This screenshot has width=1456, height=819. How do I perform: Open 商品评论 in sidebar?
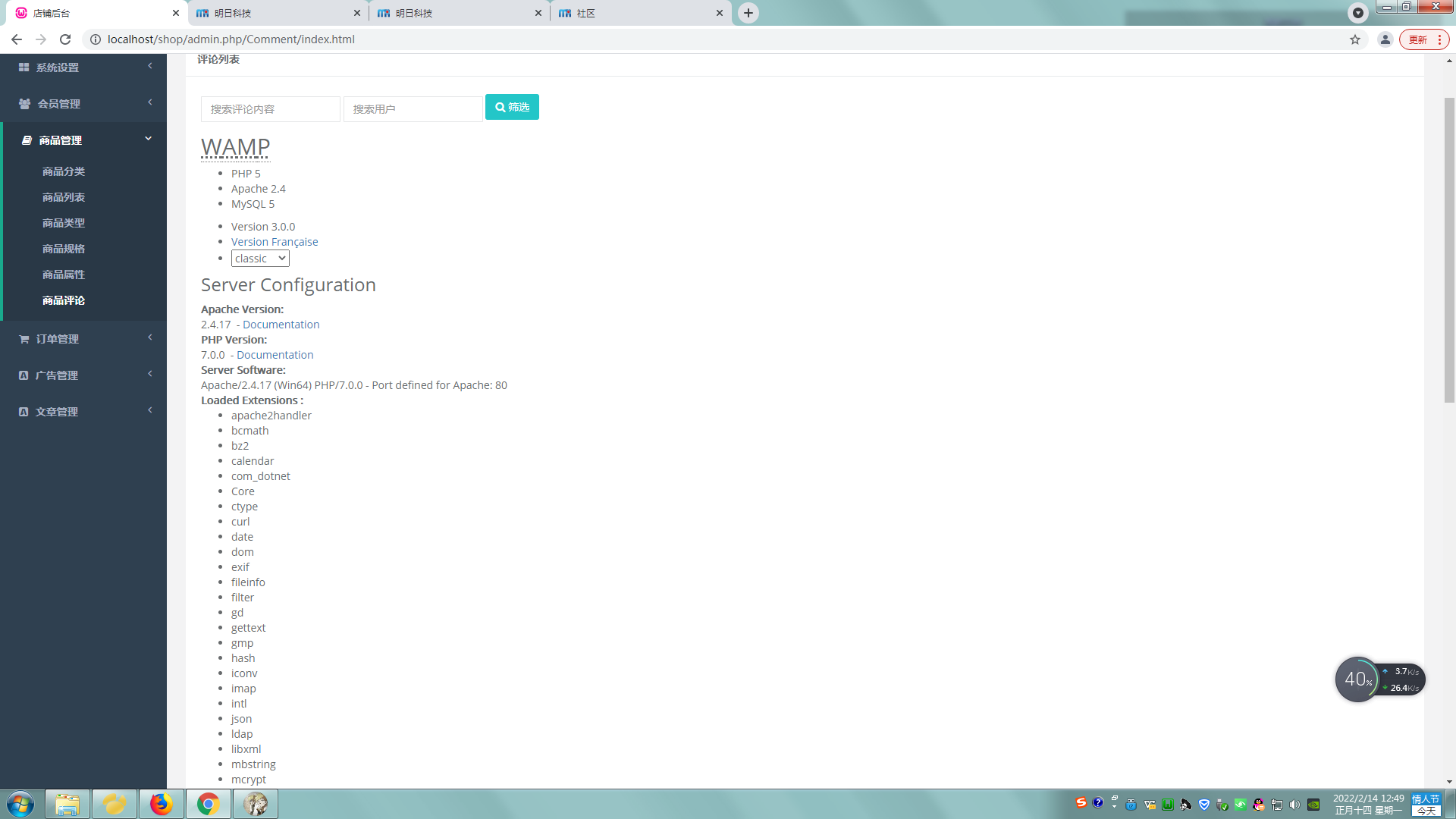point(64,300)
